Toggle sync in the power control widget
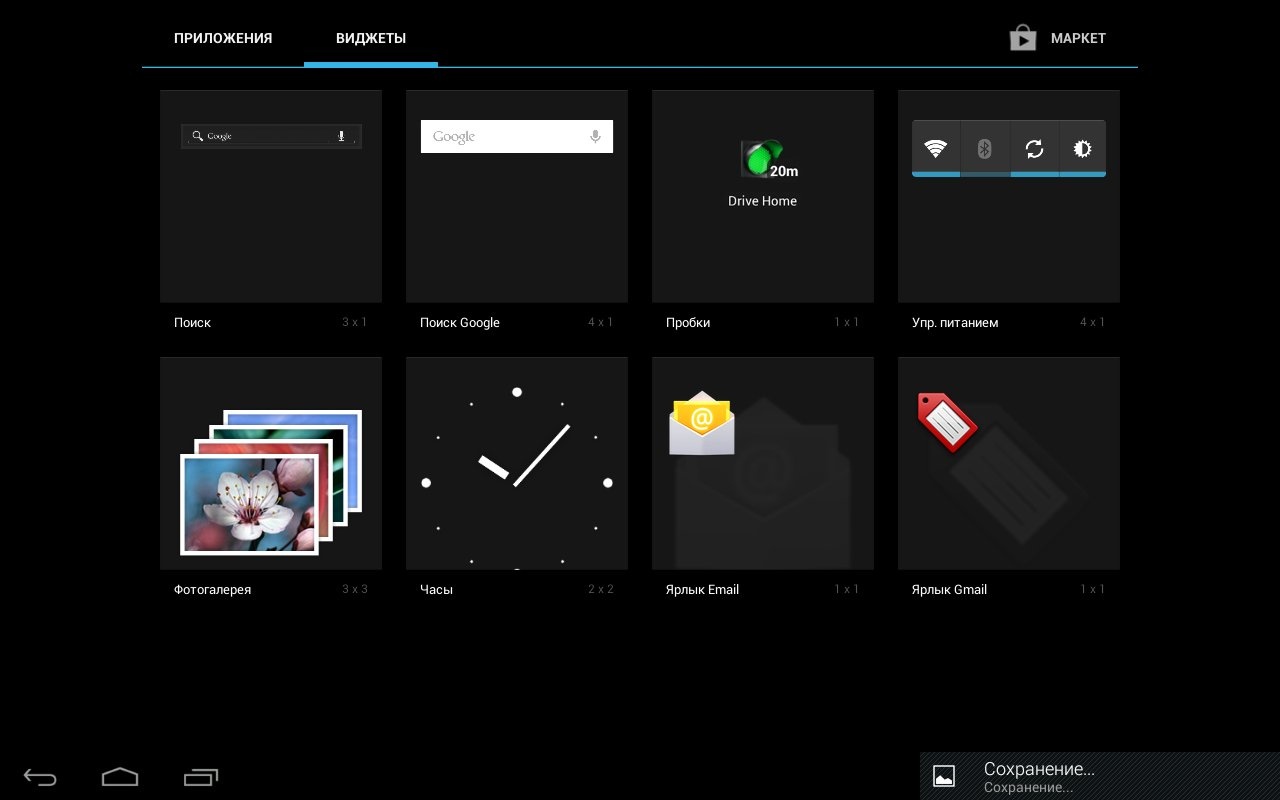 pyautogui.click(x=1034, y=149)
